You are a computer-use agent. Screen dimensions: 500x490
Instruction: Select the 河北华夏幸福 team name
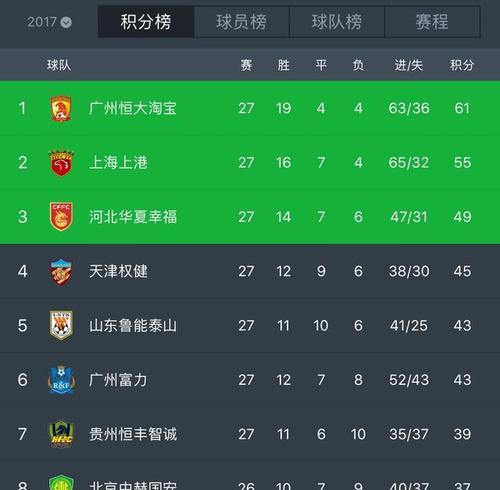coord(133,217)
